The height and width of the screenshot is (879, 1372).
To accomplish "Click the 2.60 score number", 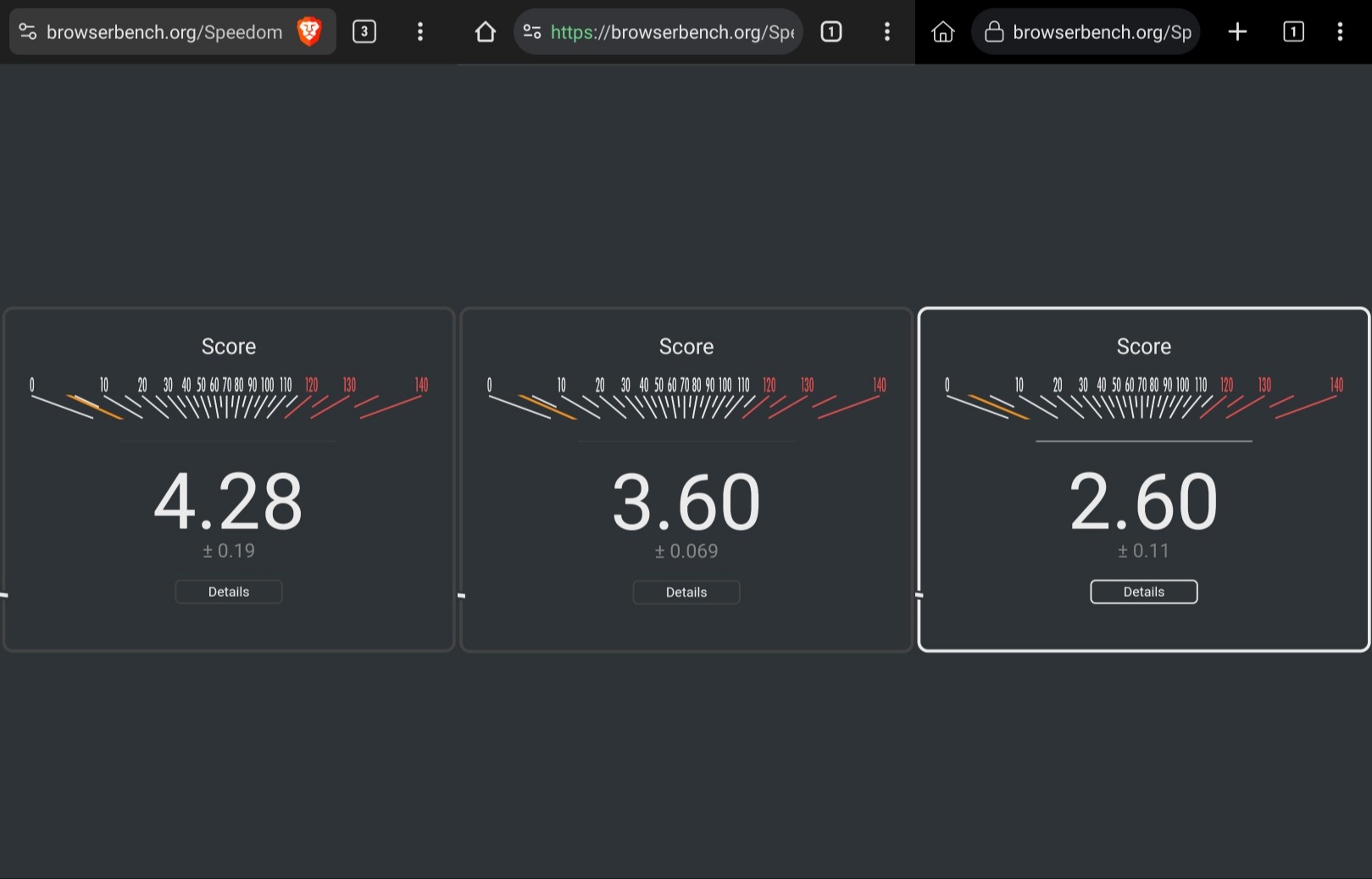I will (x=1143, y=502).
